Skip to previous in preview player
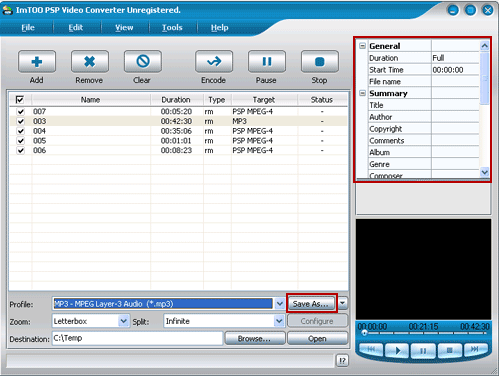 click(371, 349)
